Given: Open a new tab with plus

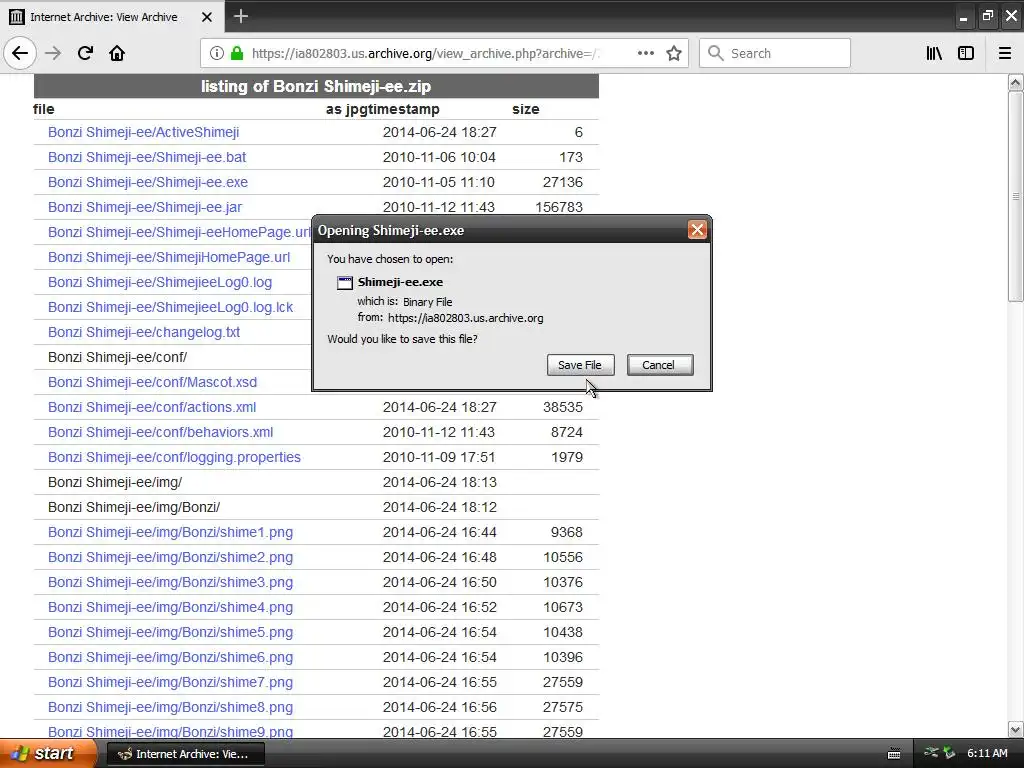Looking at the screenshot, I should (x=241, y=16).
